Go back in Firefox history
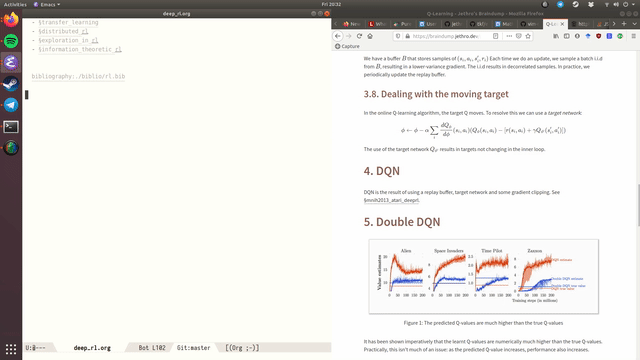 coord(338,36)
